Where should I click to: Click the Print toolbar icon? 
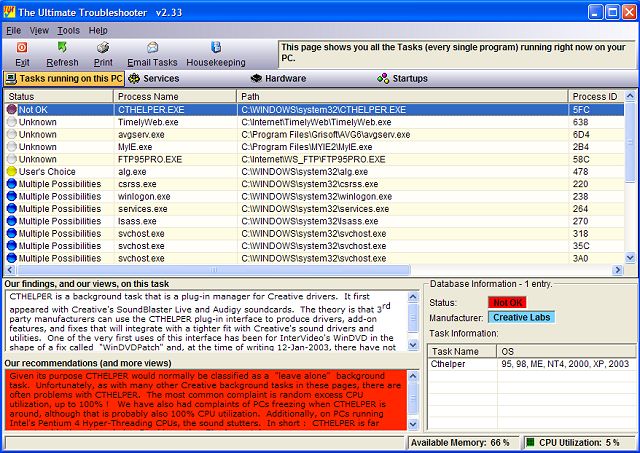103,48
